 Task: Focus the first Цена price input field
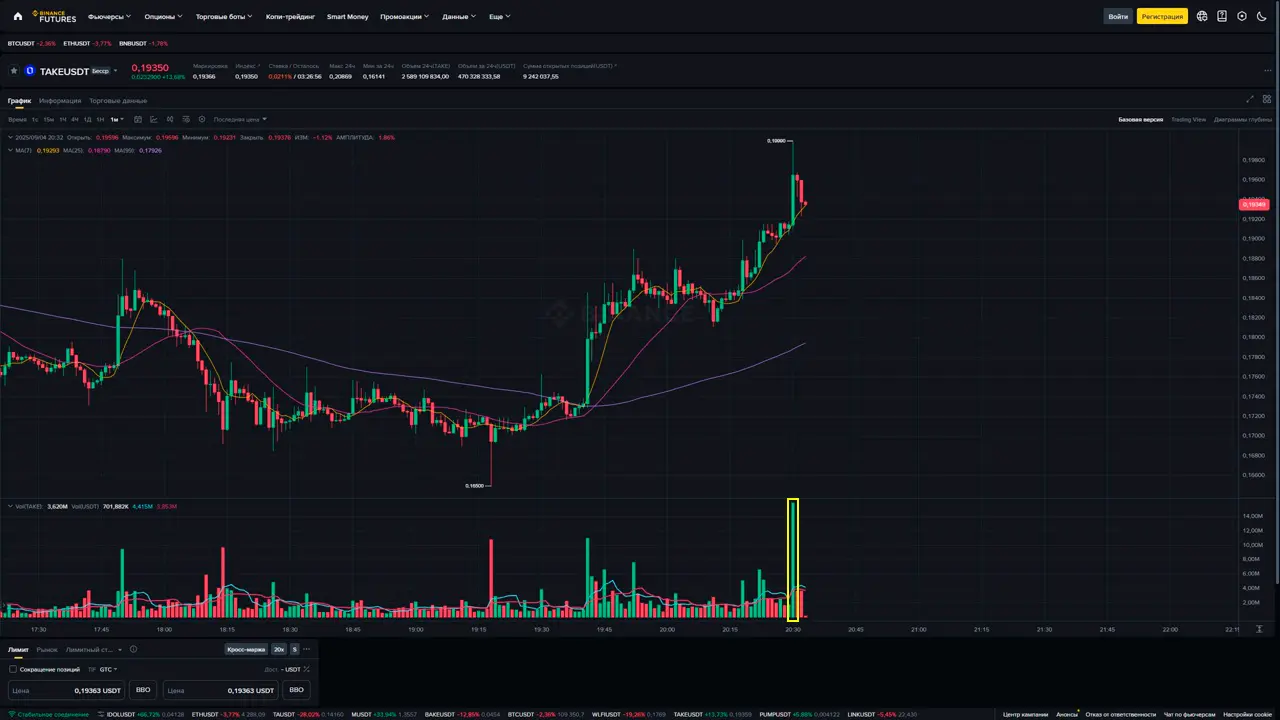(67, 690)
